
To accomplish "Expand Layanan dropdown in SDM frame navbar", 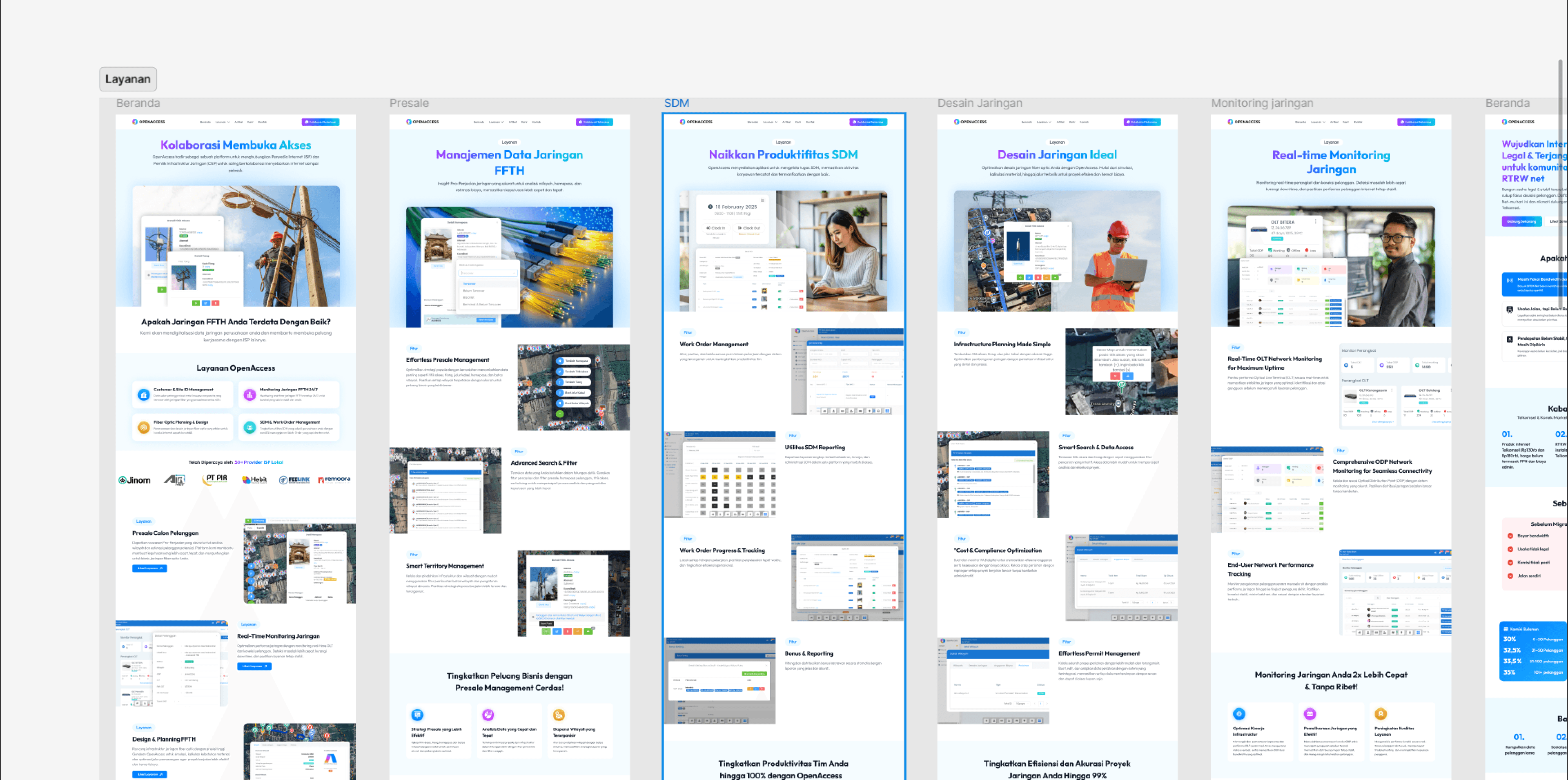I will click(x=770, y=122).
